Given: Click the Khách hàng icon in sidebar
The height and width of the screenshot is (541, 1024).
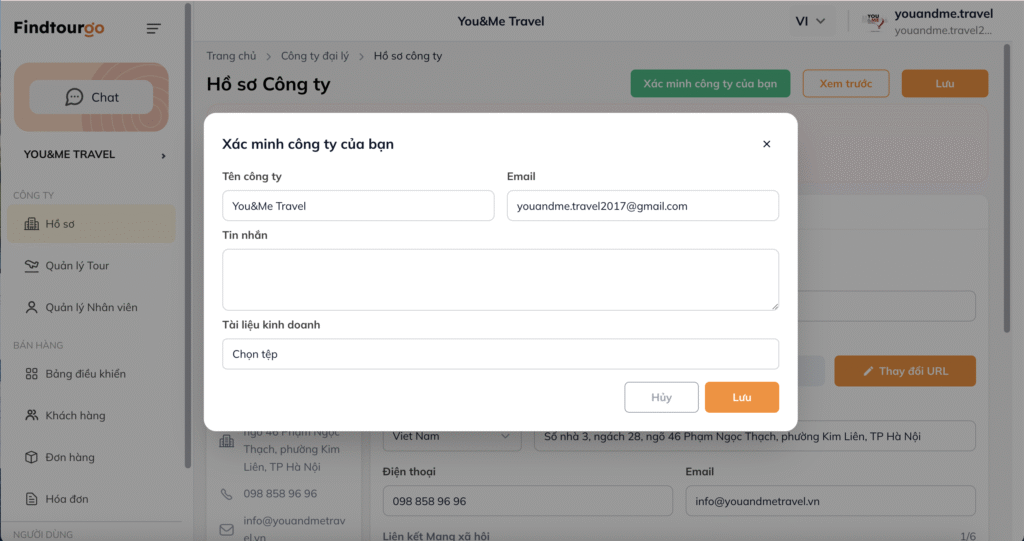Looking at the screenshot, I should point(30,415).
